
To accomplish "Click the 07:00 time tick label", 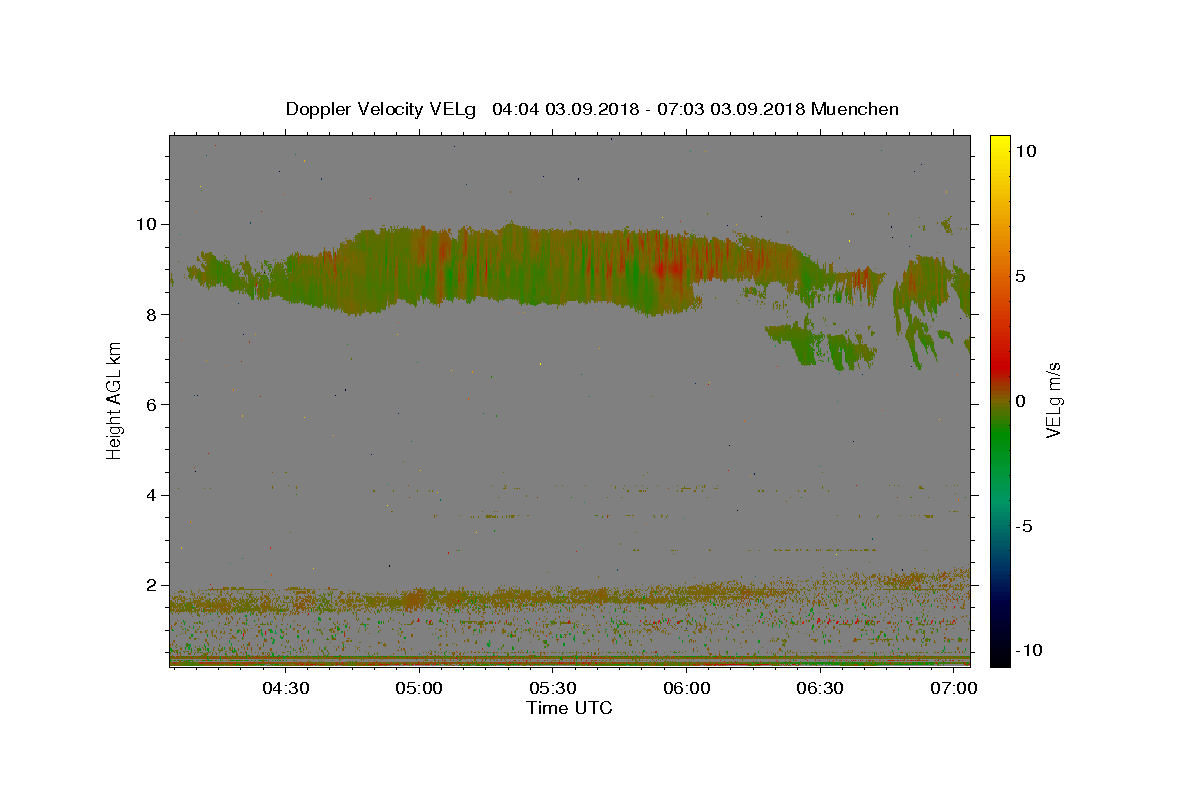I will point(954,689).
